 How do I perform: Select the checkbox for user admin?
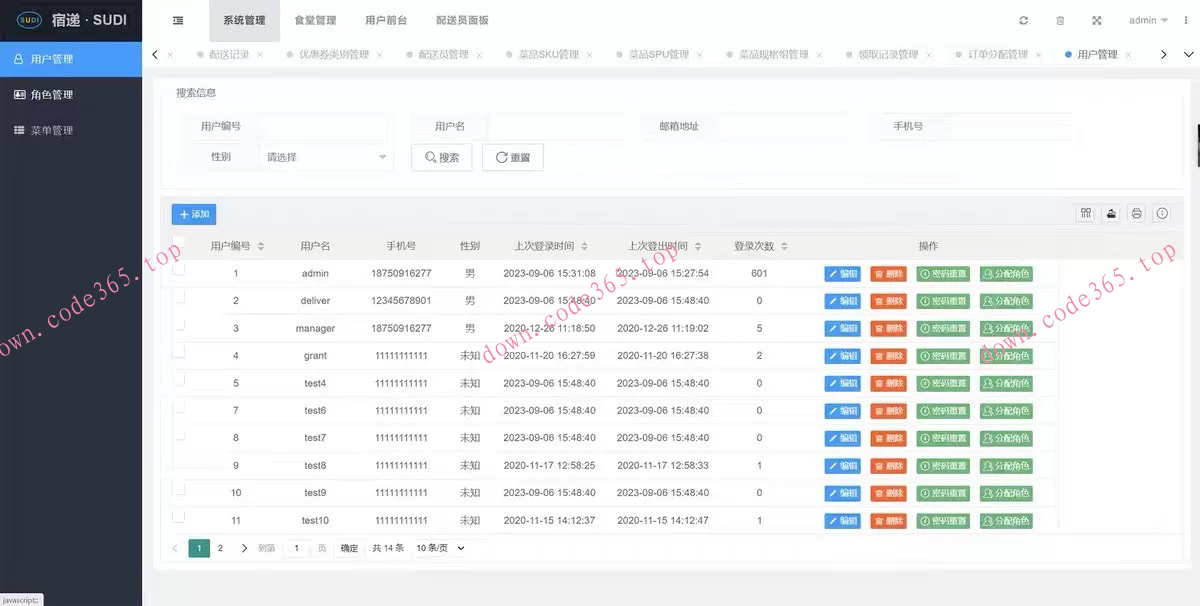click(181, 272)
